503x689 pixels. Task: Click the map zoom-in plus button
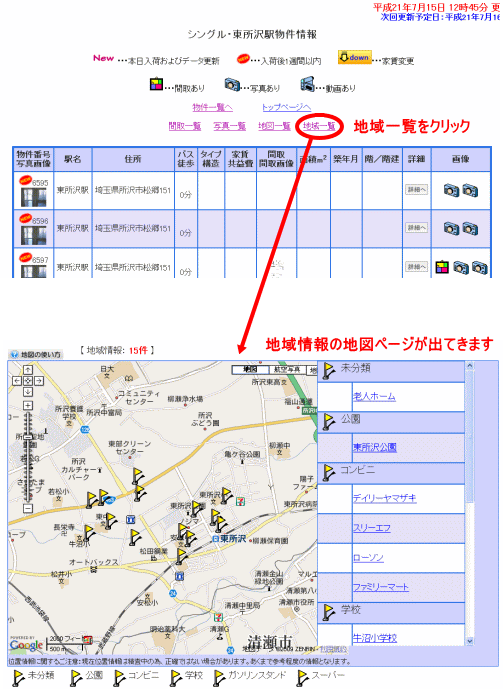(28, 406)
